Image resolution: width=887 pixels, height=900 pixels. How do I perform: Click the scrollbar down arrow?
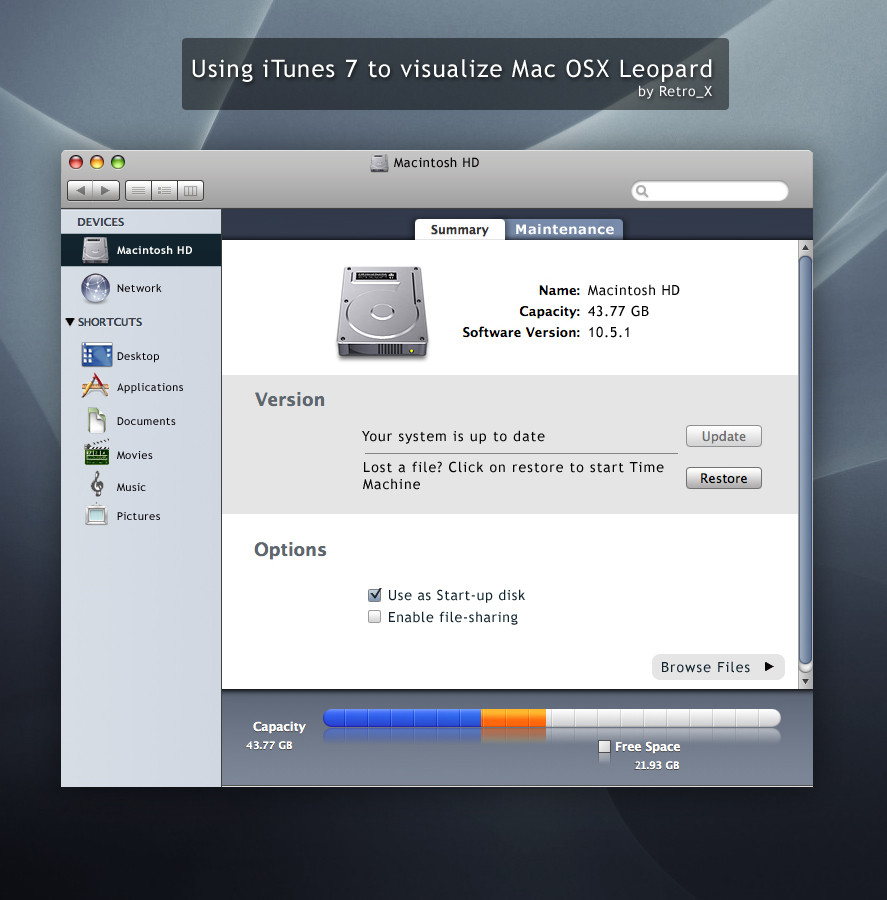[x=805, y=681]
